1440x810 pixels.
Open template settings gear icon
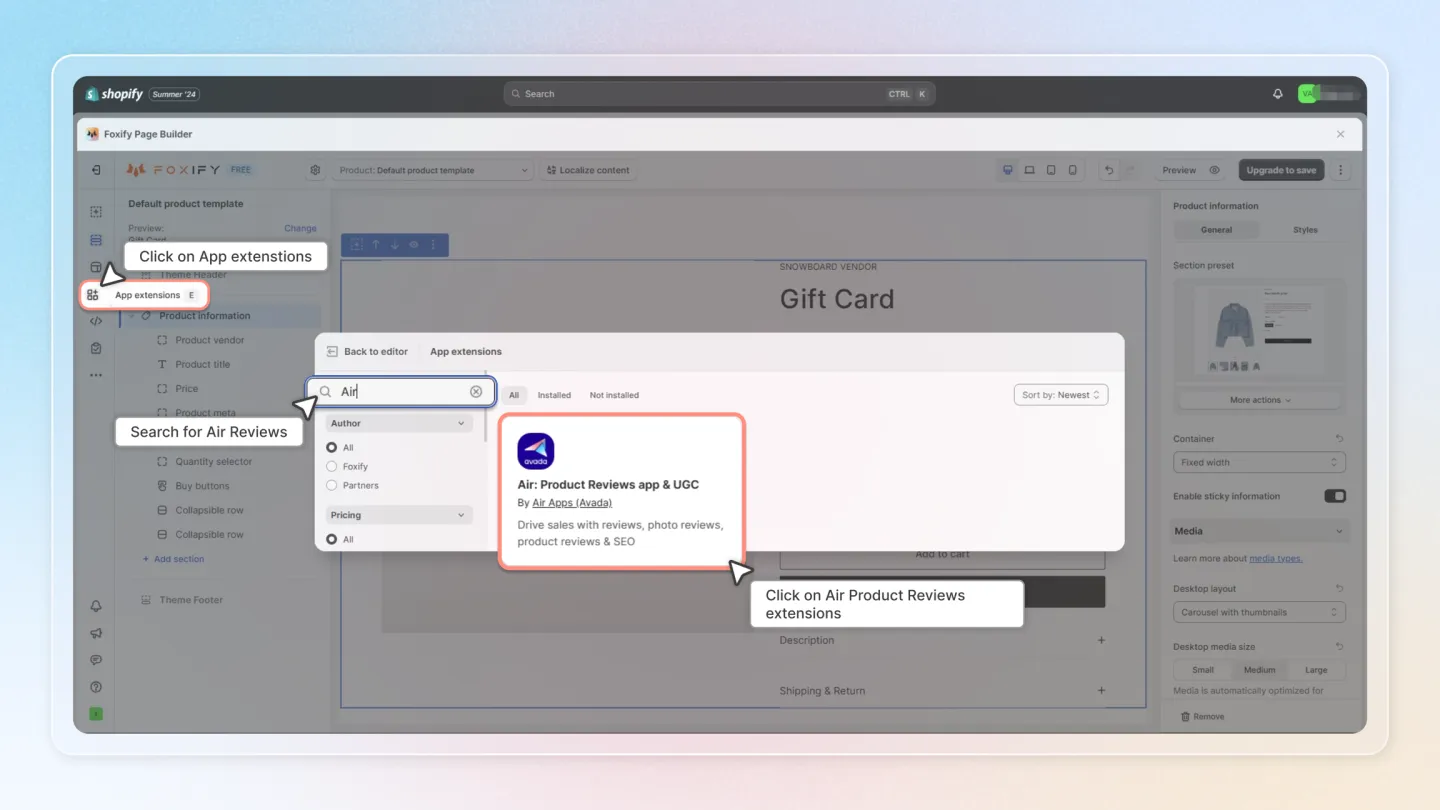315,170
